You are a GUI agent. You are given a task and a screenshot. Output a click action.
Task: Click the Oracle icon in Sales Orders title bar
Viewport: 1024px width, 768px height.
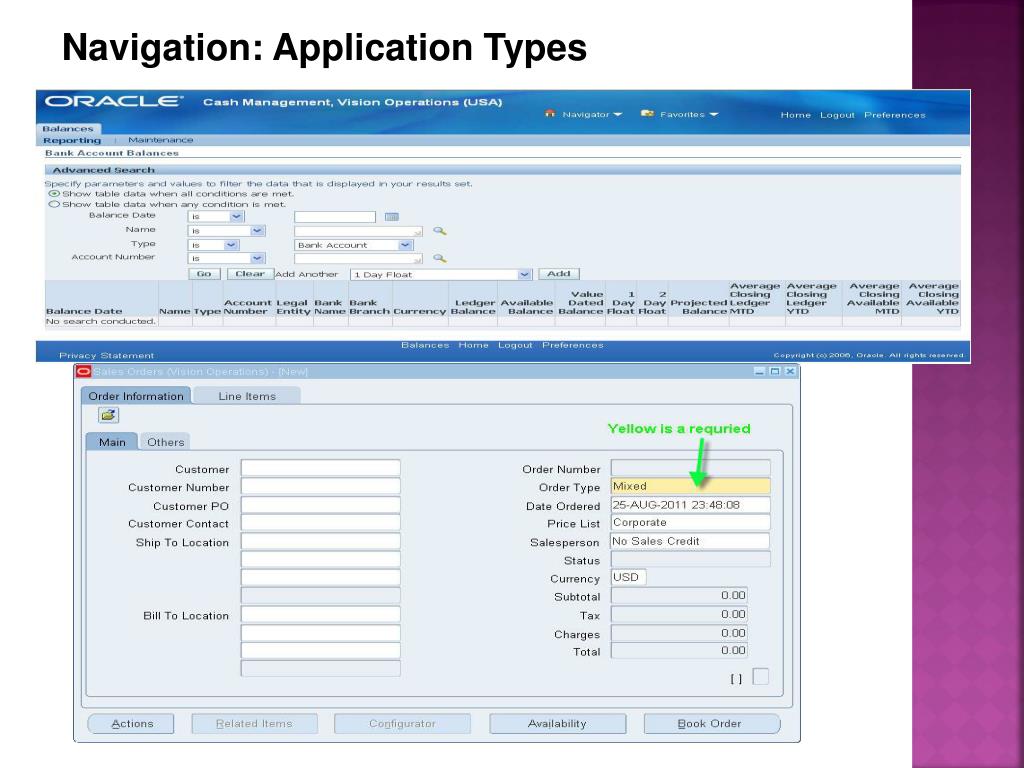tap(84, 372)
